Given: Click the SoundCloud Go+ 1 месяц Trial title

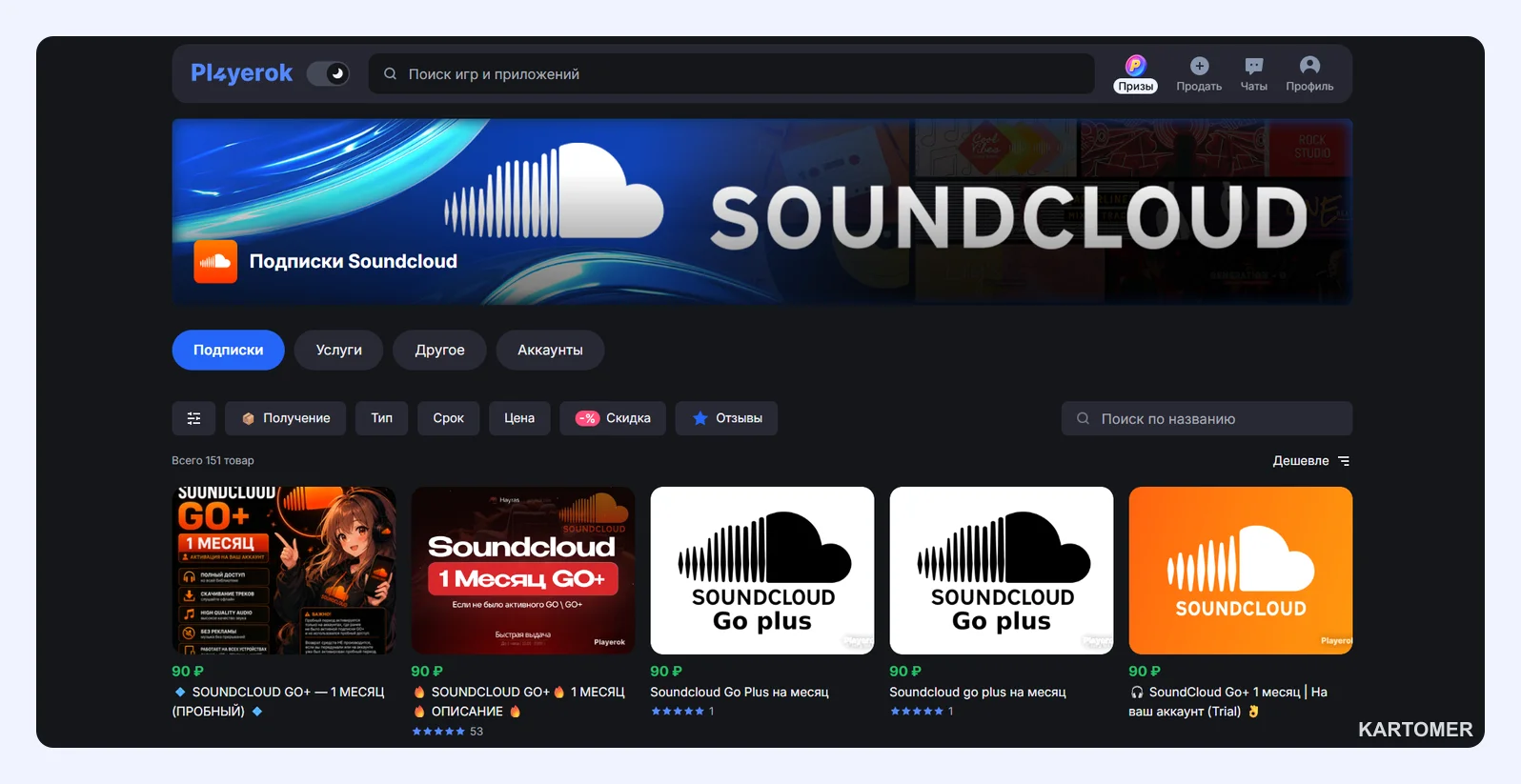Looking at the screenshot, I should pos(1227,701).
